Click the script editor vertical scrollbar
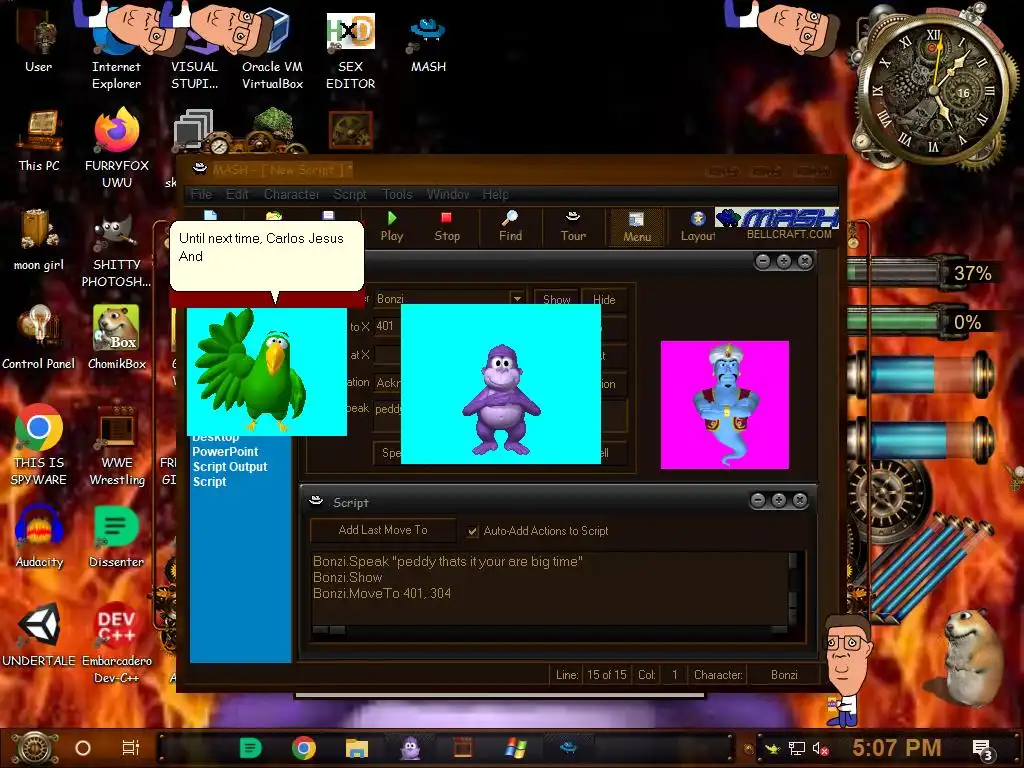Image resolution: width=1024 pixels, height=768 pixels. (793, 588)
